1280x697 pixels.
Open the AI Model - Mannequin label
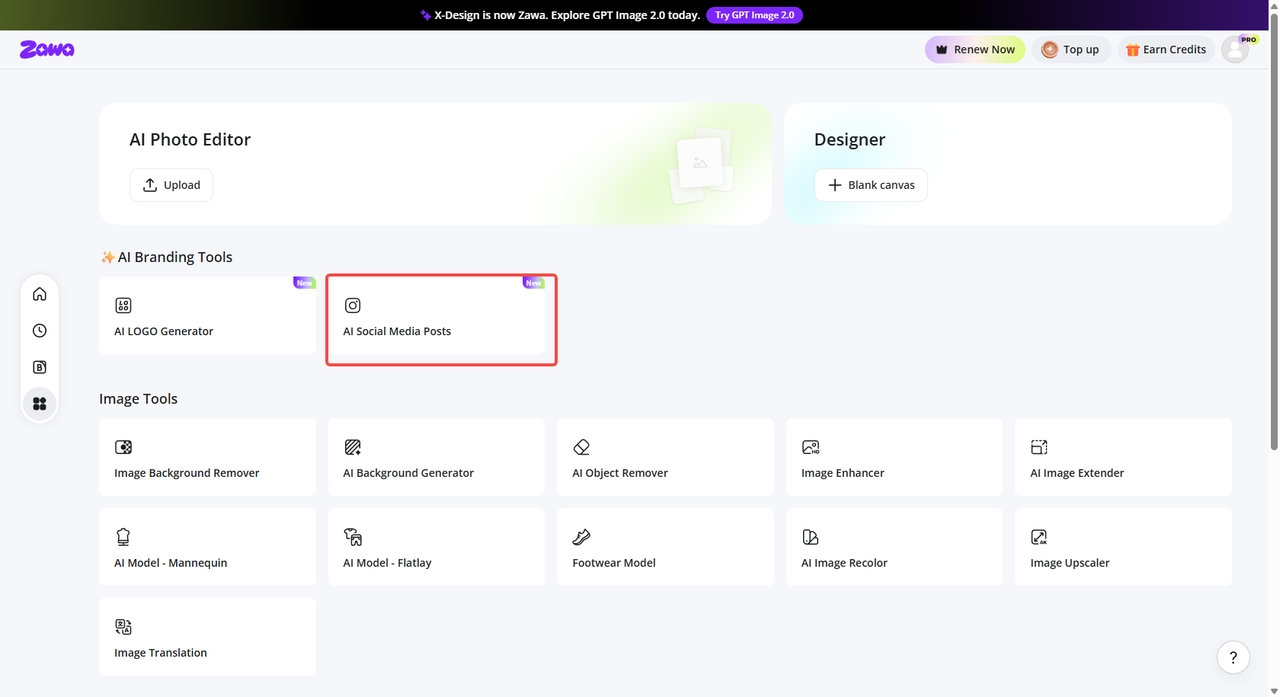pyautogui.click(x=171, y=563)
